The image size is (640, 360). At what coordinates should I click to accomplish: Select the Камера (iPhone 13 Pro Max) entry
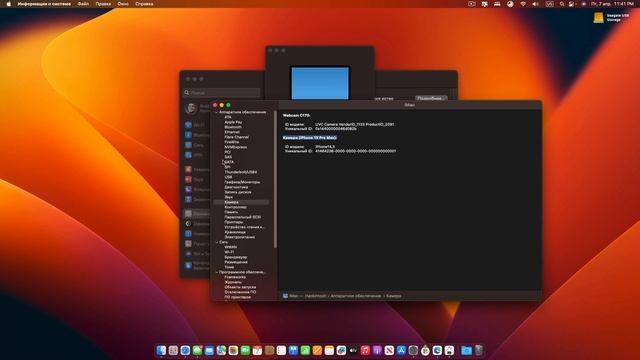310,138
